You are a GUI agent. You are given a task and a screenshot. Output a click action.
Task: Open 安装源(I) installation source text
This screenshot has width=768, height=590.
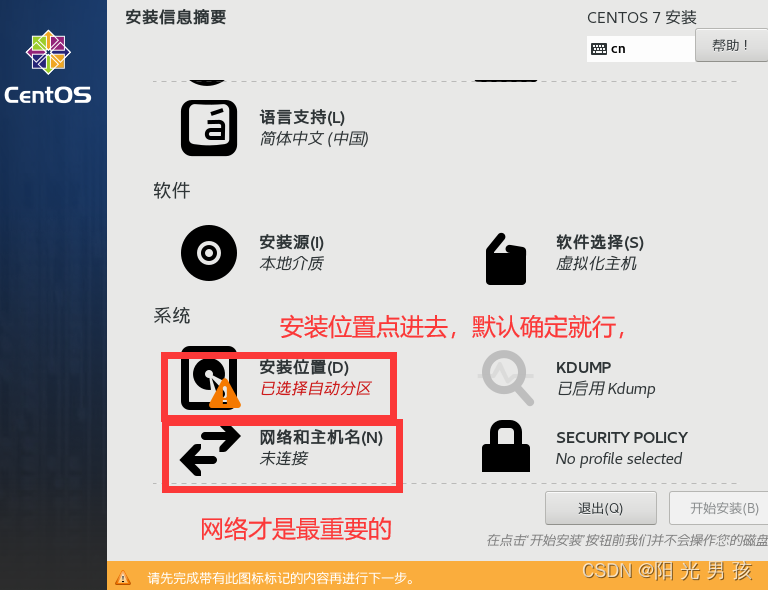tap(291, 242)
